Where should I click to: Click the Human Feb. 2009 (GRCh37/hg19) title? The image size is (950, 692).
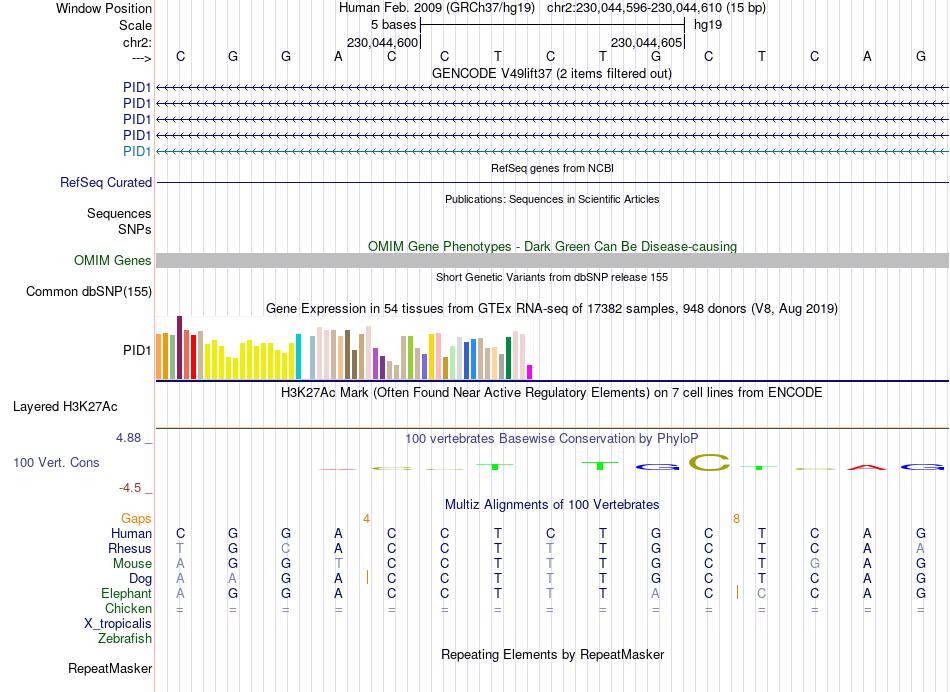pyautogui.click(x=437, y=8)
